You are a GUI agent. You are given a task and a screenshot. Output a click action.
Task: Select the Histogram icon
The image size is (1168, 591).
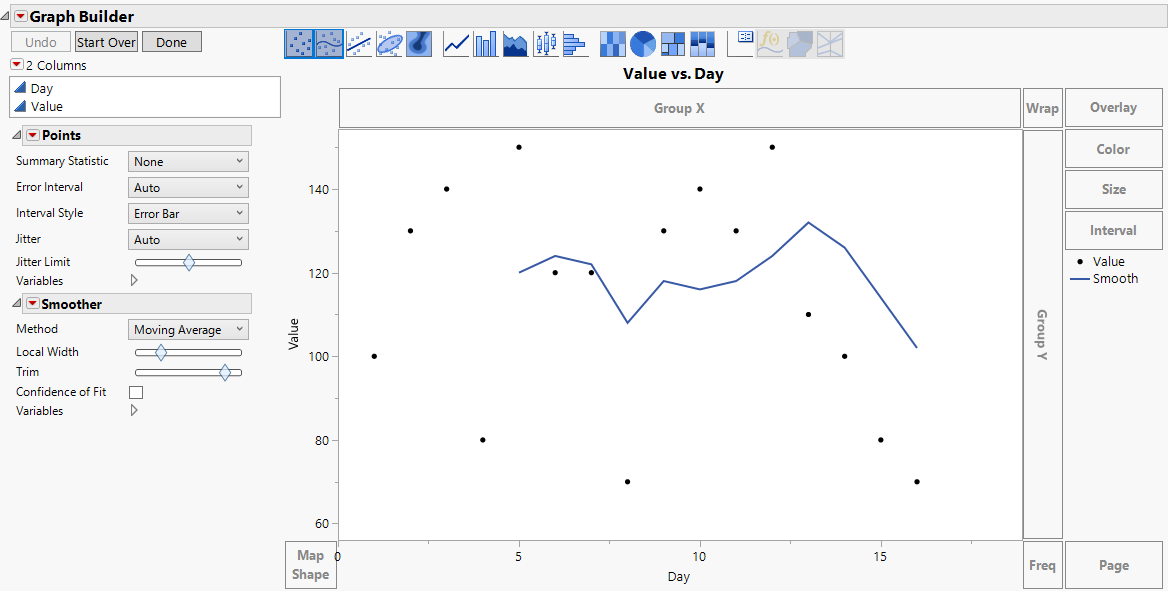(x=575, y=44)
